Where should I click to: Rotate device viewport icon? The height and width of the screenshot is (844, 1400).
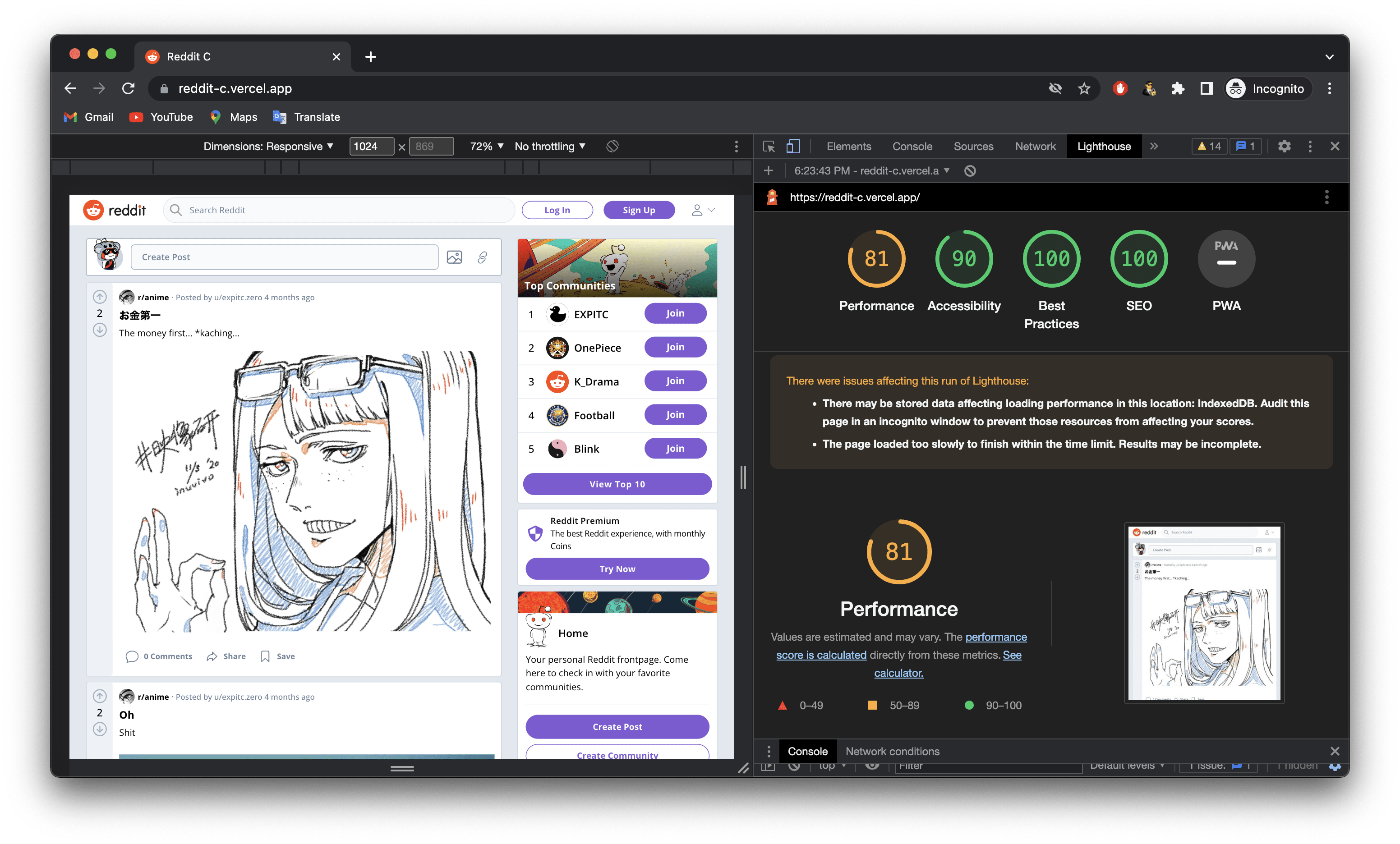click(x=612, y=147)
